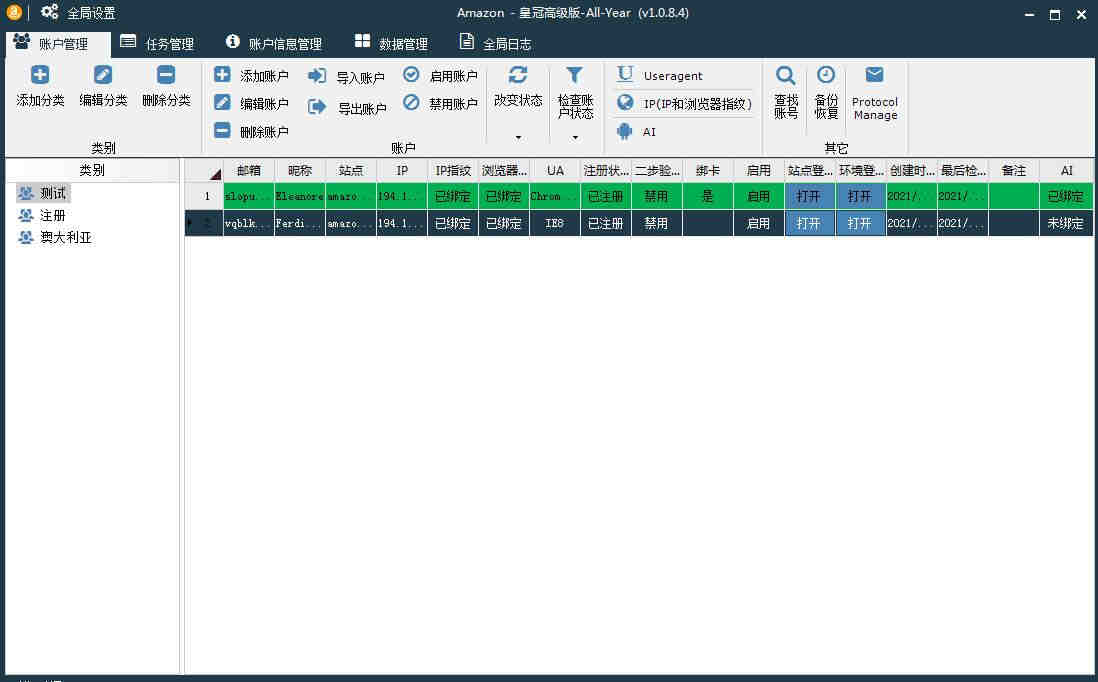Click the Disable Account (禁用账户) ban icon
This screenshot has width=1098, height=682.
pos(411,102)
